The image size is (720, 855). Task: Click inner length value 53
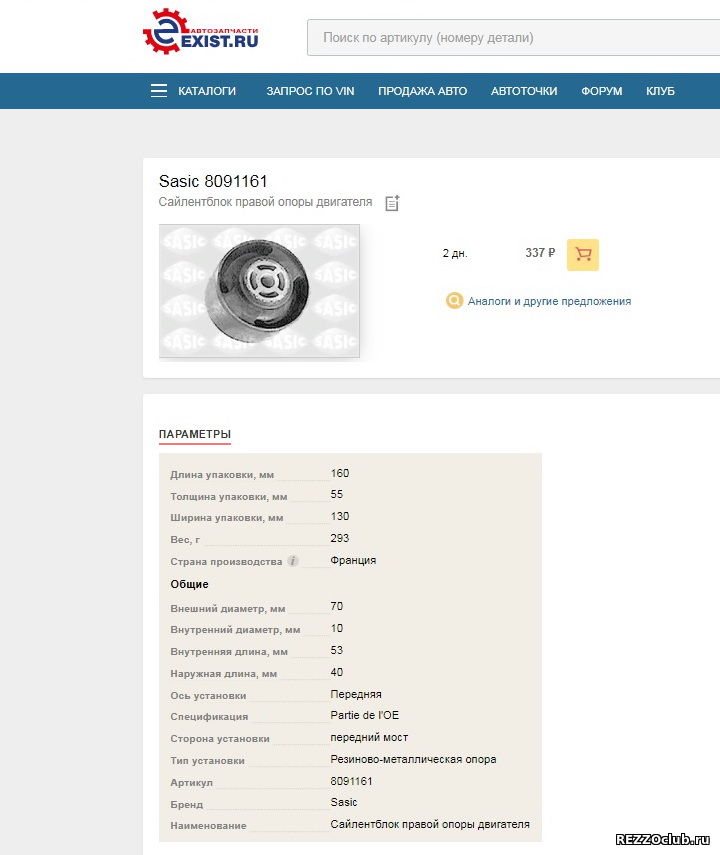(x=337, y=650)
